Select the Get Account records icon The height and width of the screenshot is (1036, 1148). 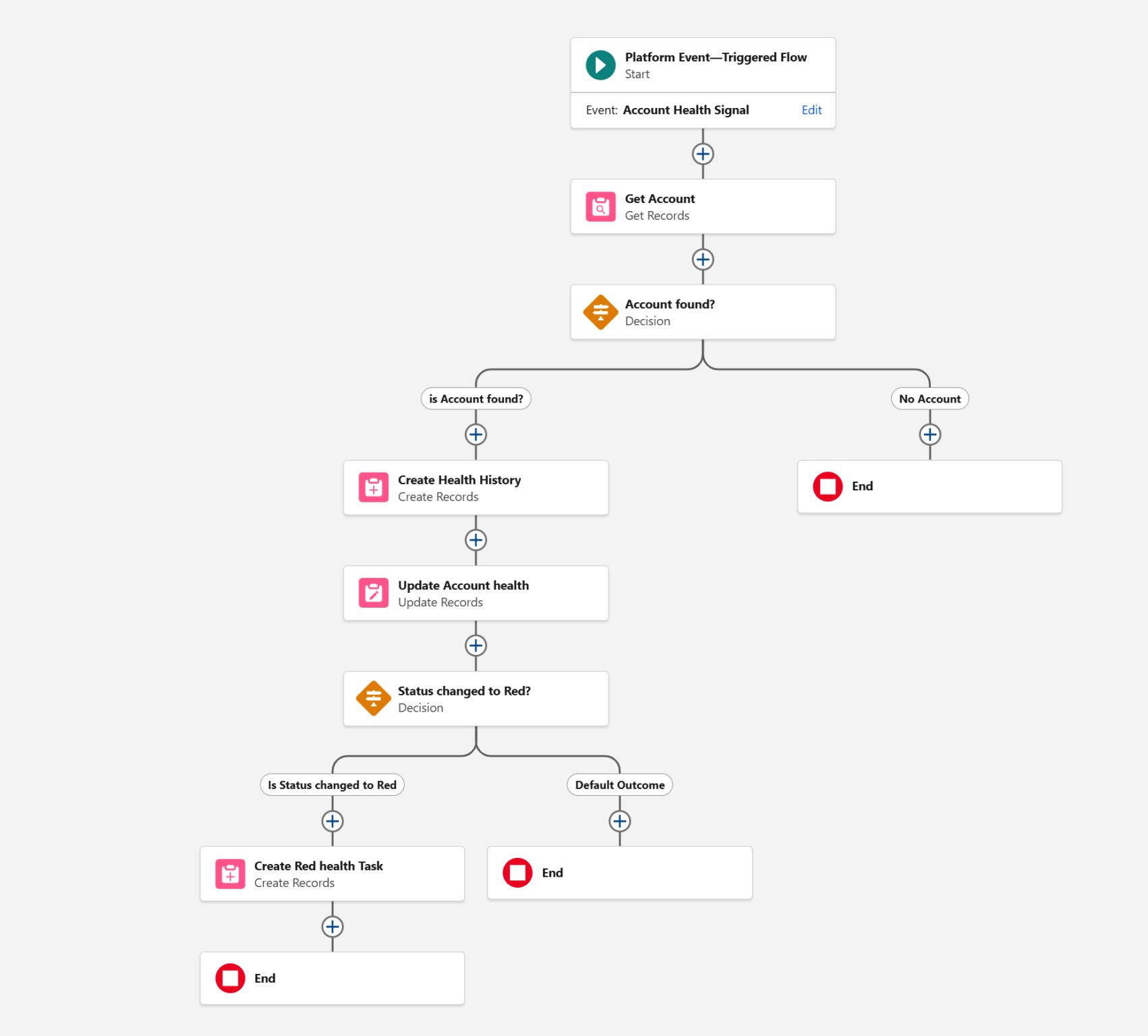point(600,207)
